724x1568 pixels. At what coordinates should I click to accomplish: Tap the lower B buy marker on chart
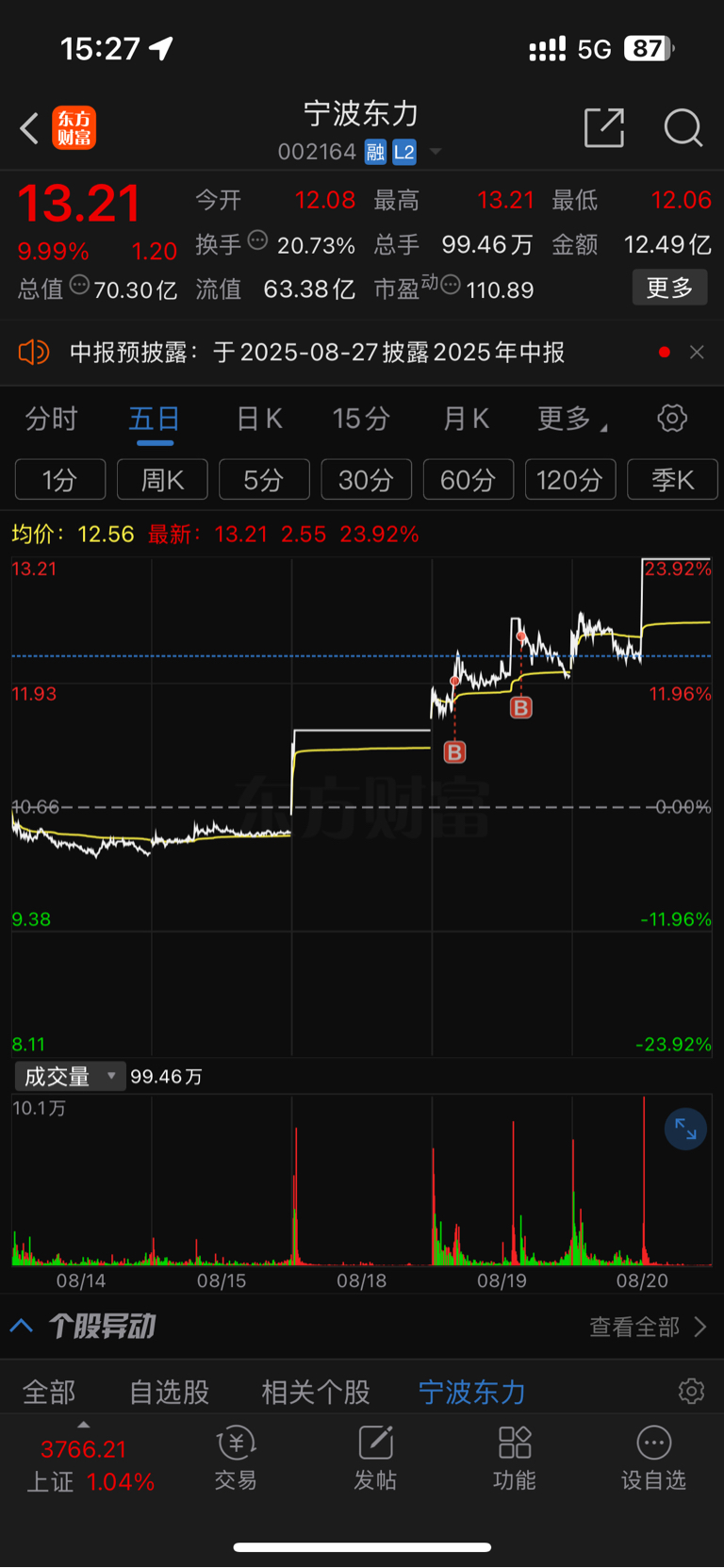click(454, 751)
